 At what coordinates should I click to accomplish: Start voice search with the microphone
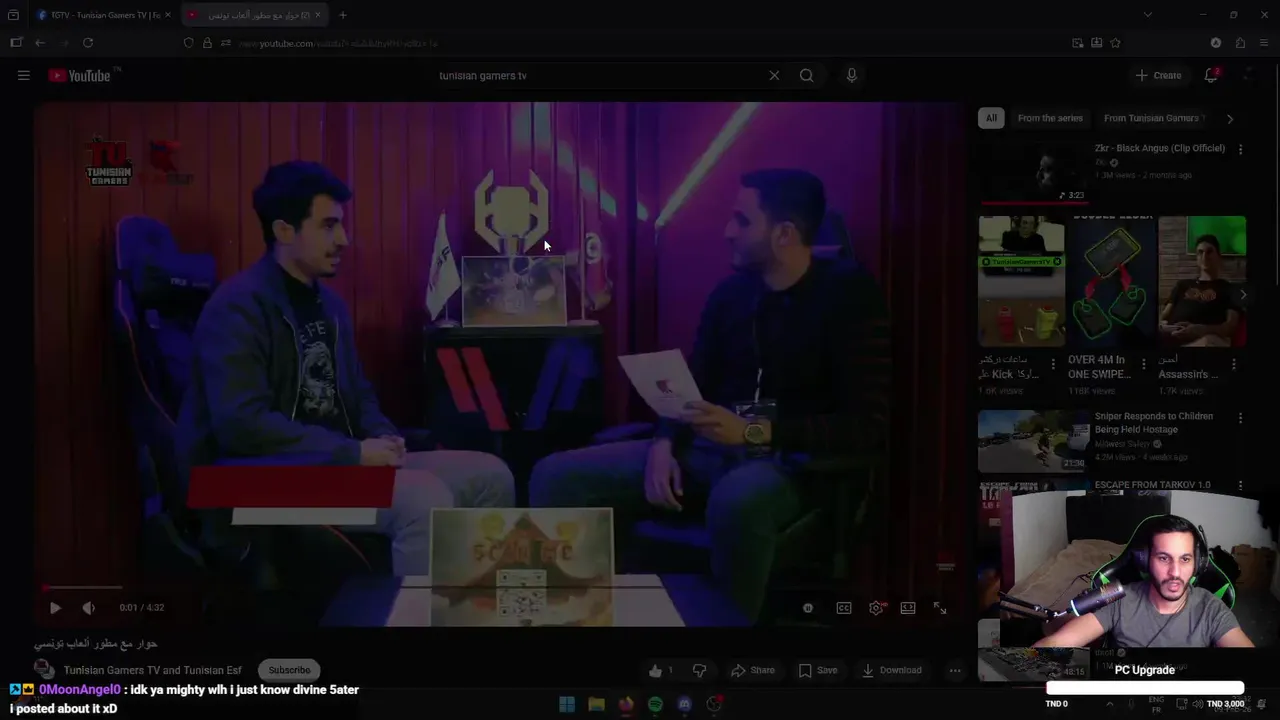click(851, 75)
